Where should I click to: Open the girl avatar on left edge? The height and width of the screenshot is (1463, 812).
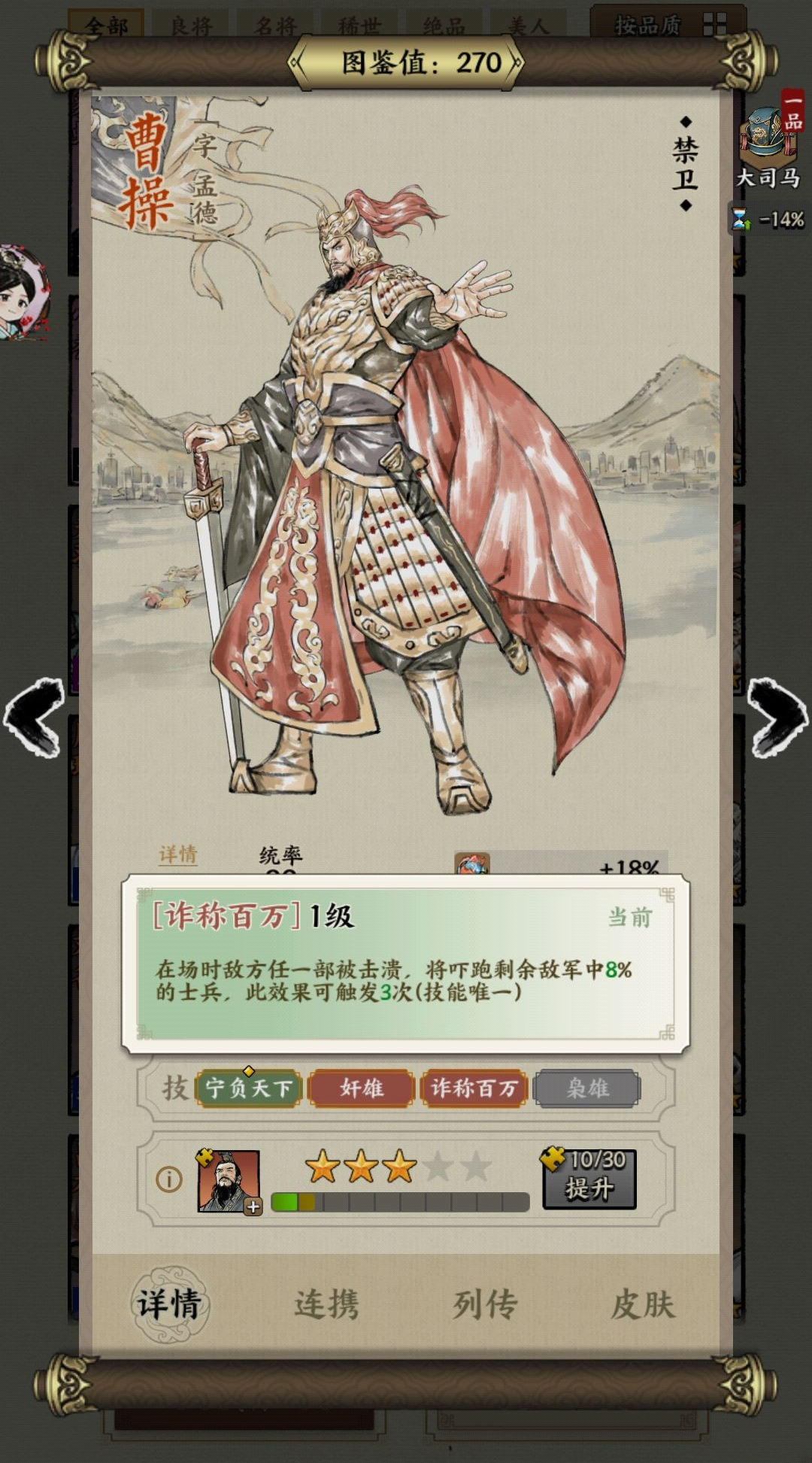point(23,293)
